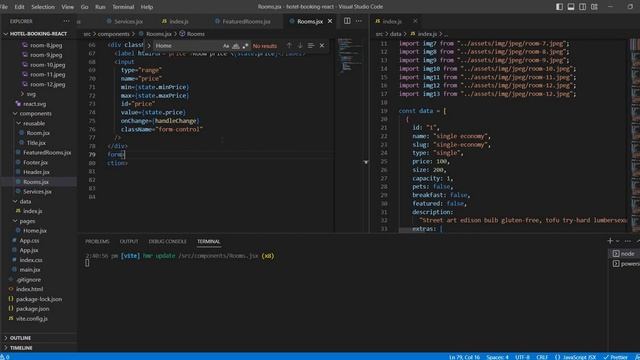Collapse the HOTEL-BOOKING-REACT root folder
Screen dimensions: 640x360
(38, 34)
